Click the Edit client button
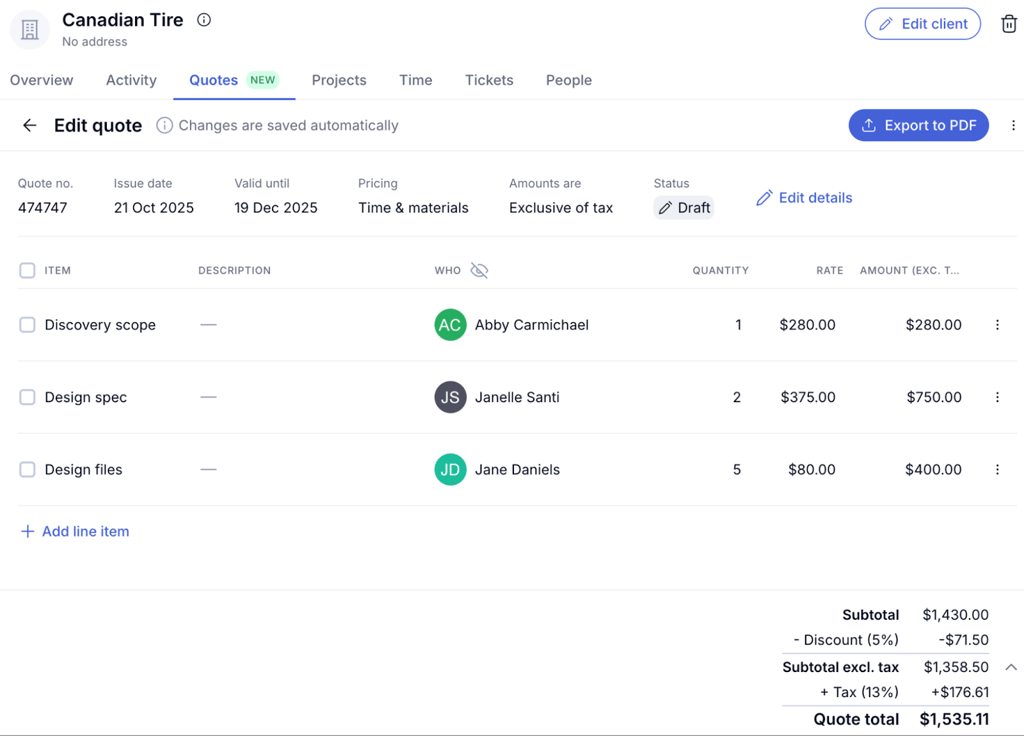1024x736 pixels. tap(922, 24)
